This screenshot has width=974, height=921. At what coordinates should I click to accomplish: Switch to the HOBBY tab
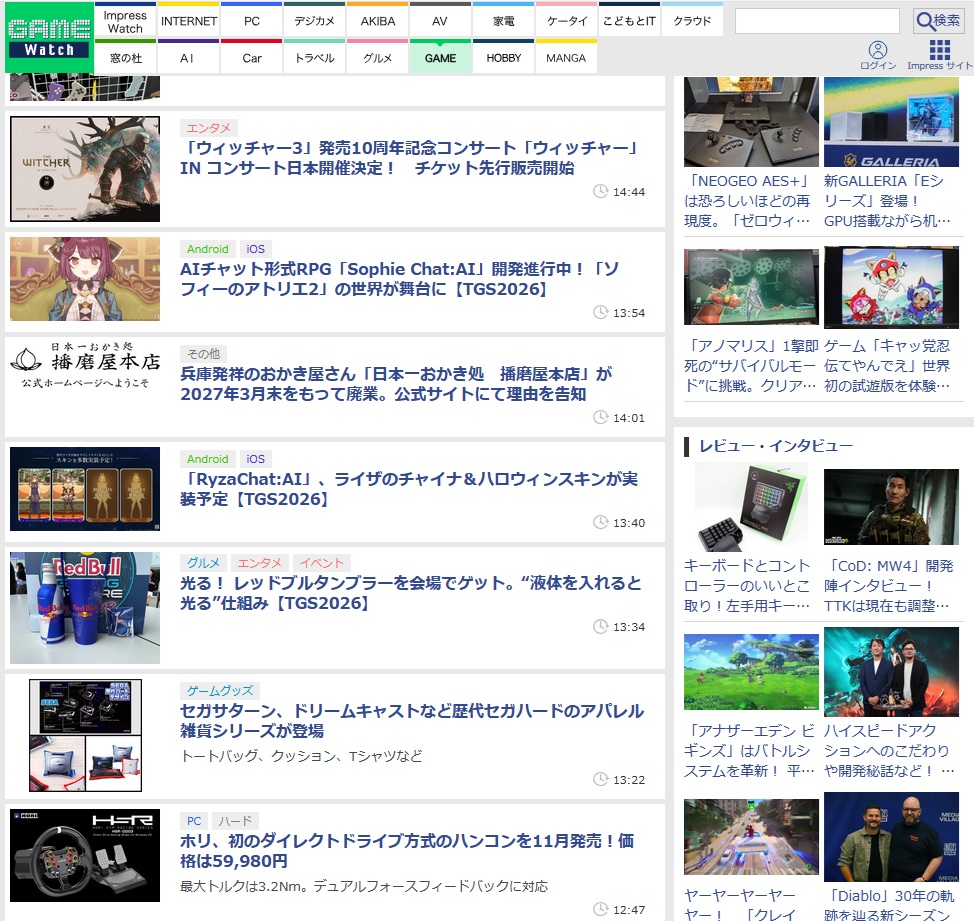503,57
